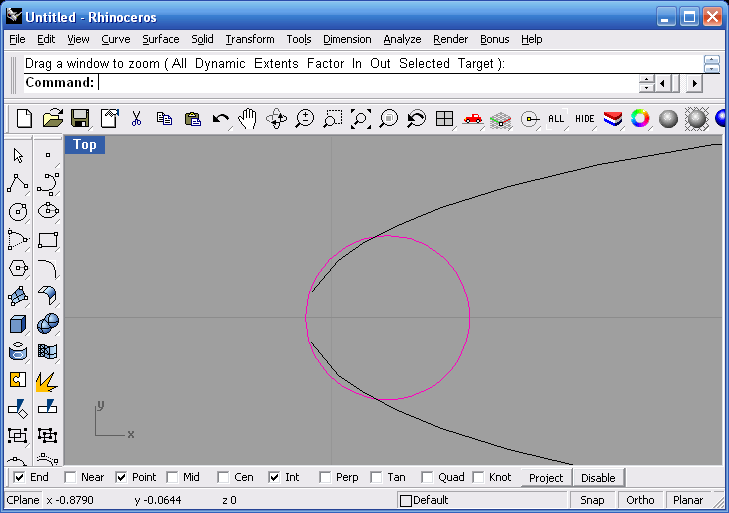
Task: Open the Transform menu
Action: [250, 40]
